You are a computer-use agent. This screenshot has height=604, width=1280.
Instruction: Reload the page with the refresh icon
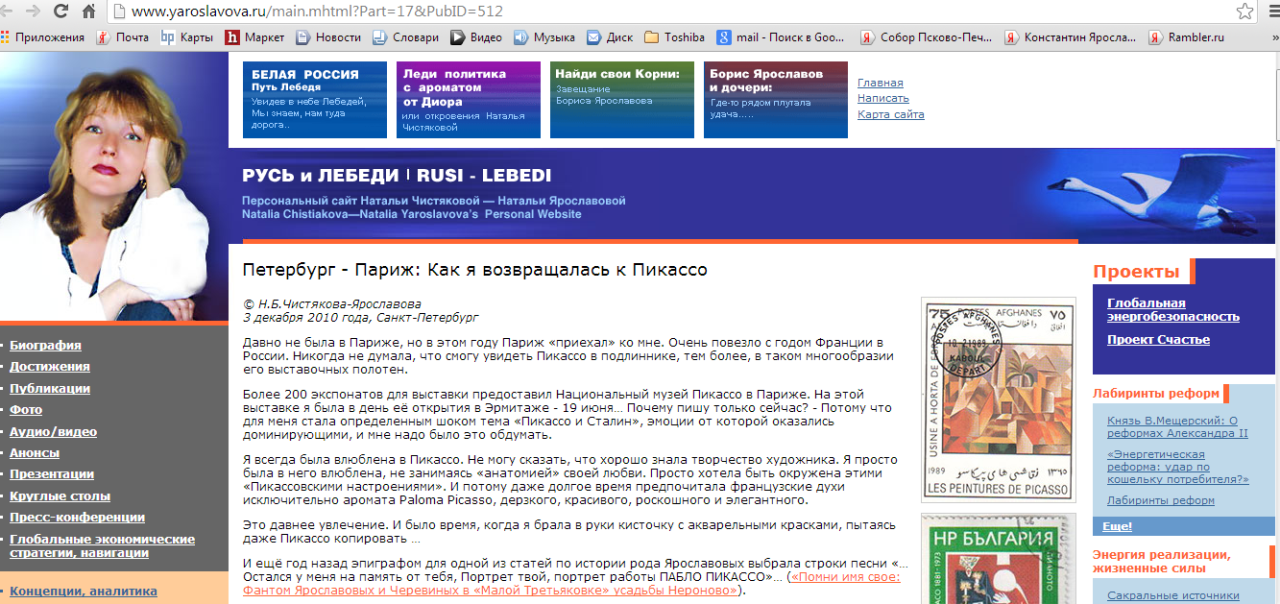click(x=62, y=12)
